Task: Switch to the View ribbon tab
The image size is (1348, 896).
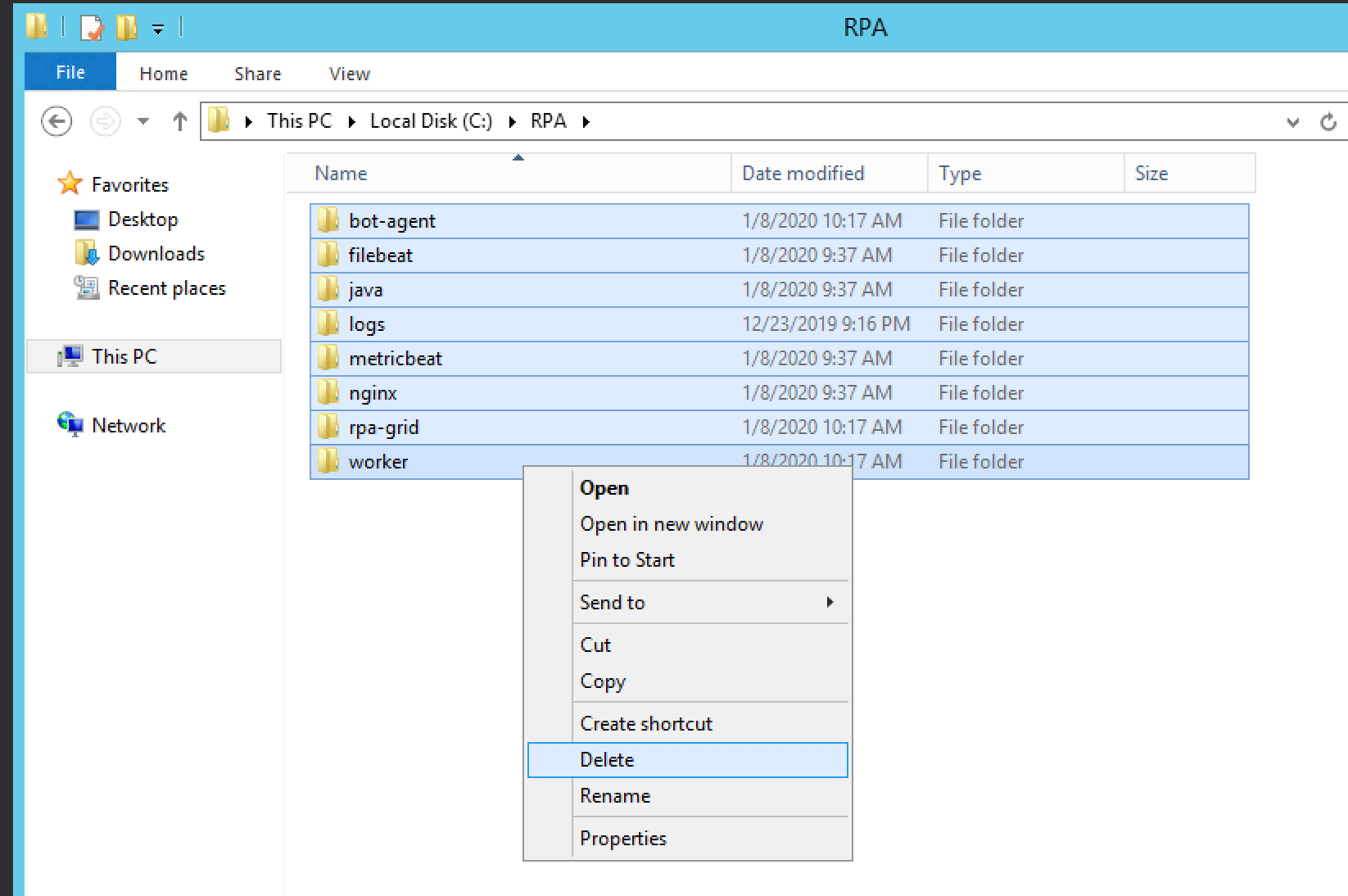Action: coord(350,74)
